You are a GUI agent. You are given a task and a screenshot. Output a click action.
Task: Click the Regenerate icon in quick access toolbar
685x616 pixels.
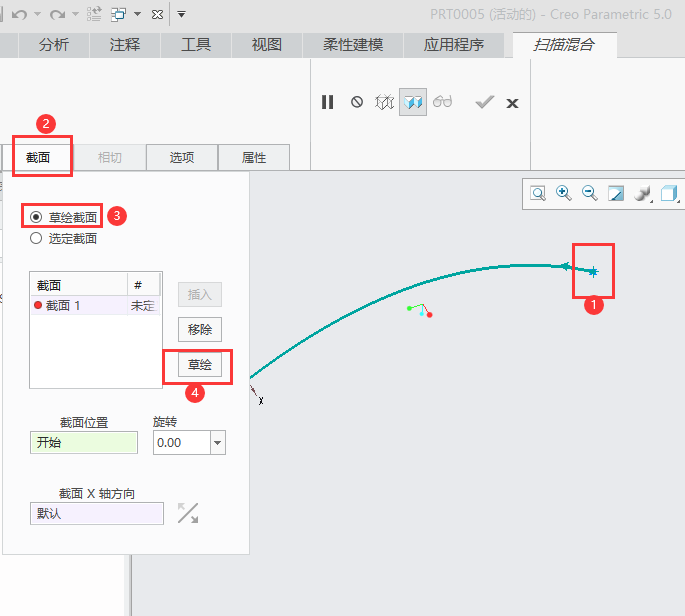click(x=94, y=14)
